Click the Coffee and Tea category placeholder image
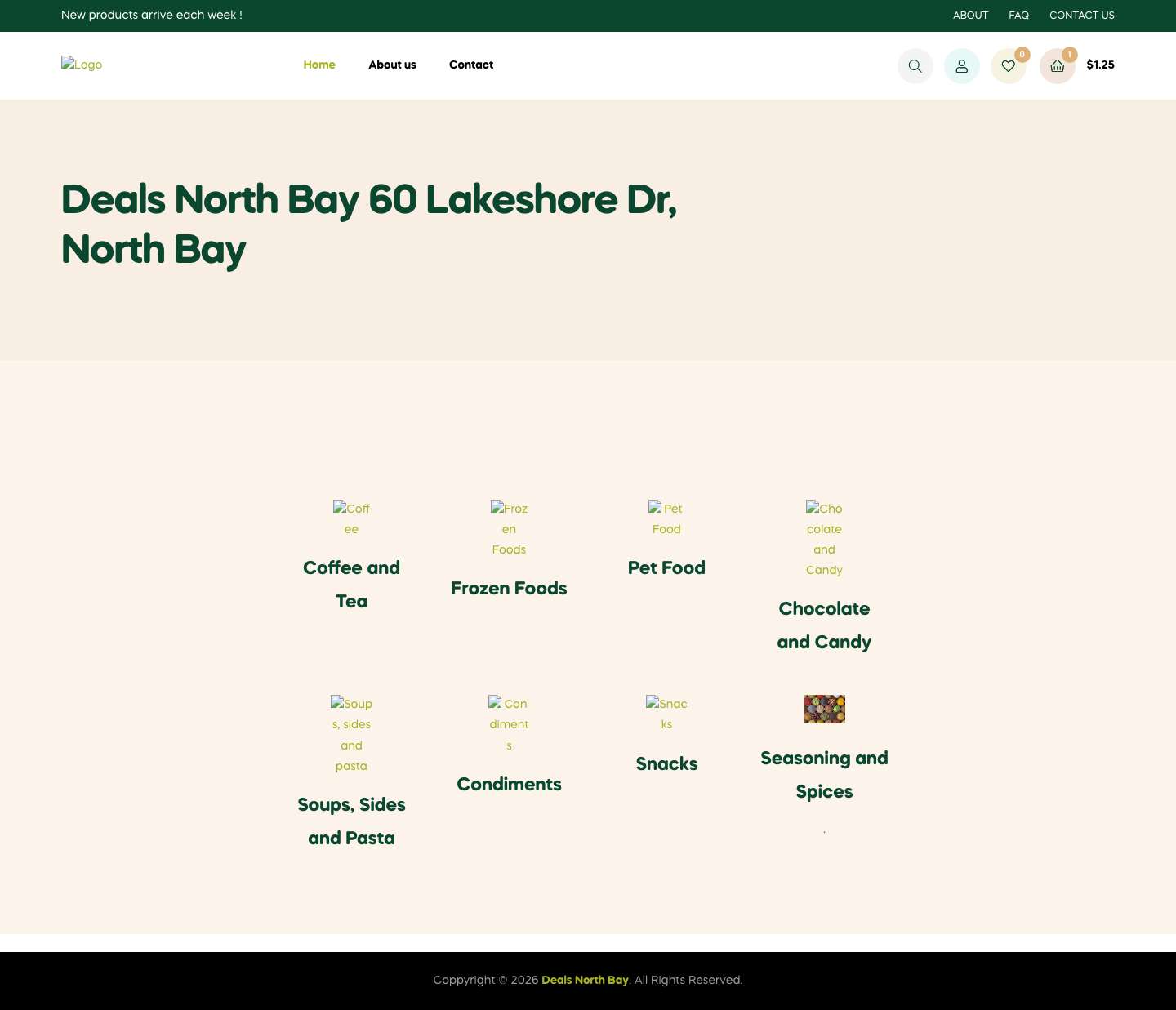The image size is (1176, 1010). point(351,519)
